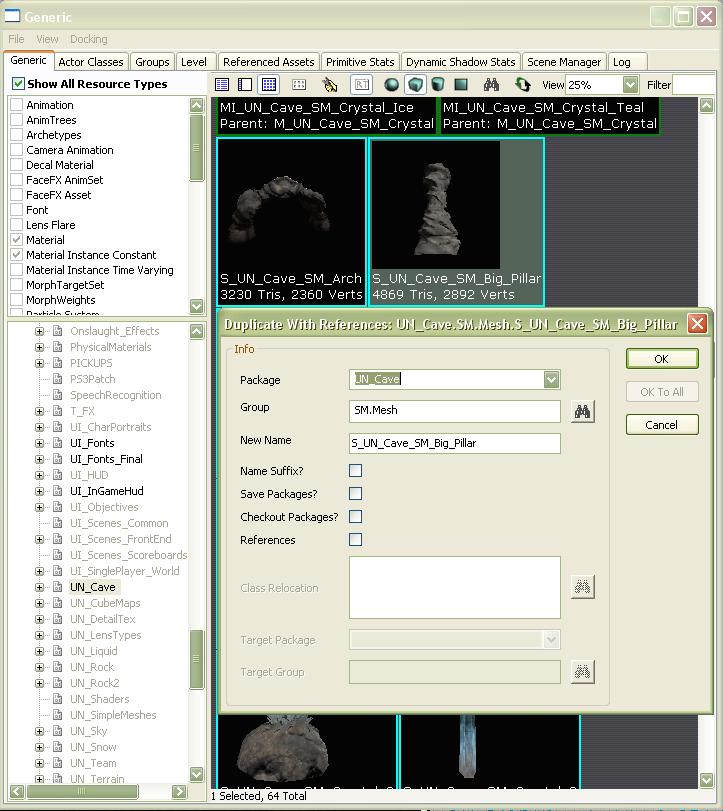Open the Package dropdown list
Image resolution: width=723 pixels, height=811 pixels.
click(551, 380)
